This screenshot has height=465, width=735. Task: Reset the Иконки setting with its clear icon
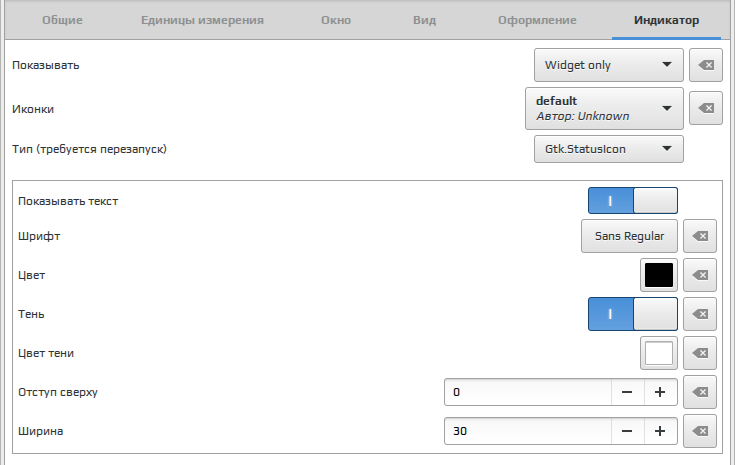(x=705, y=108)
